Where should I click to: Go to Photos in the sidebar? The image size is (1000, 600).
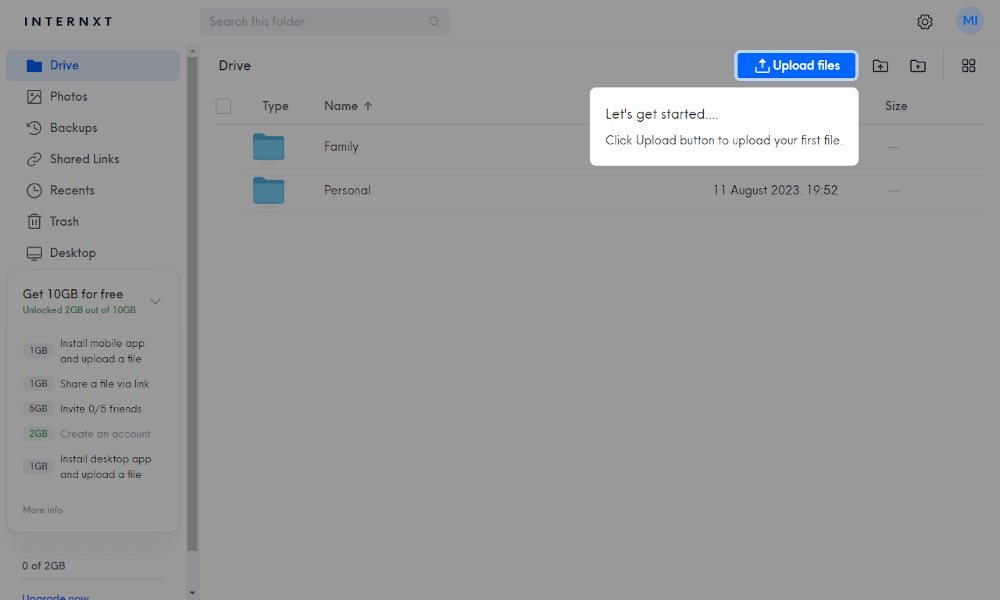click(68, 97)
